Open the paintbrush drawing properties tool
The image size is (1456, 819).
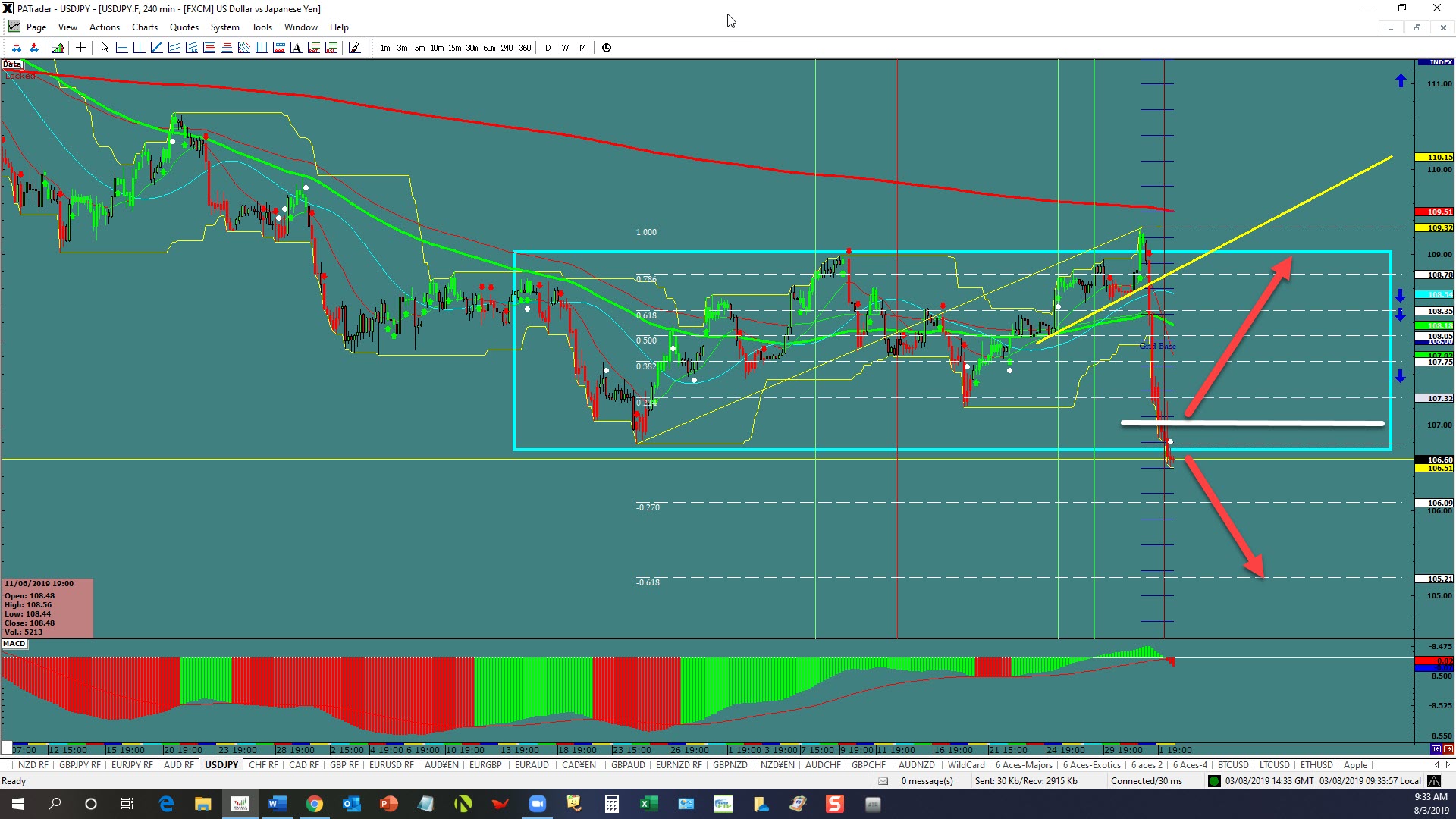(x=354, y=48)
